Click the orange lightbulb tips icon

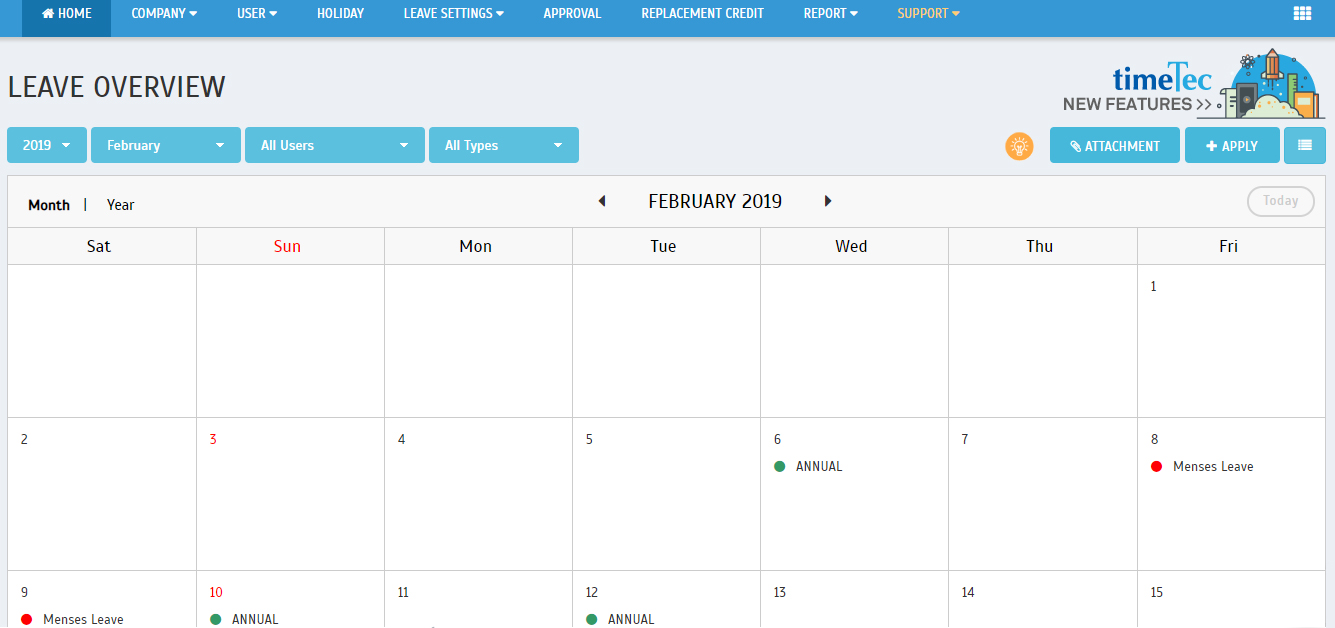click(x=1019, y=146)
